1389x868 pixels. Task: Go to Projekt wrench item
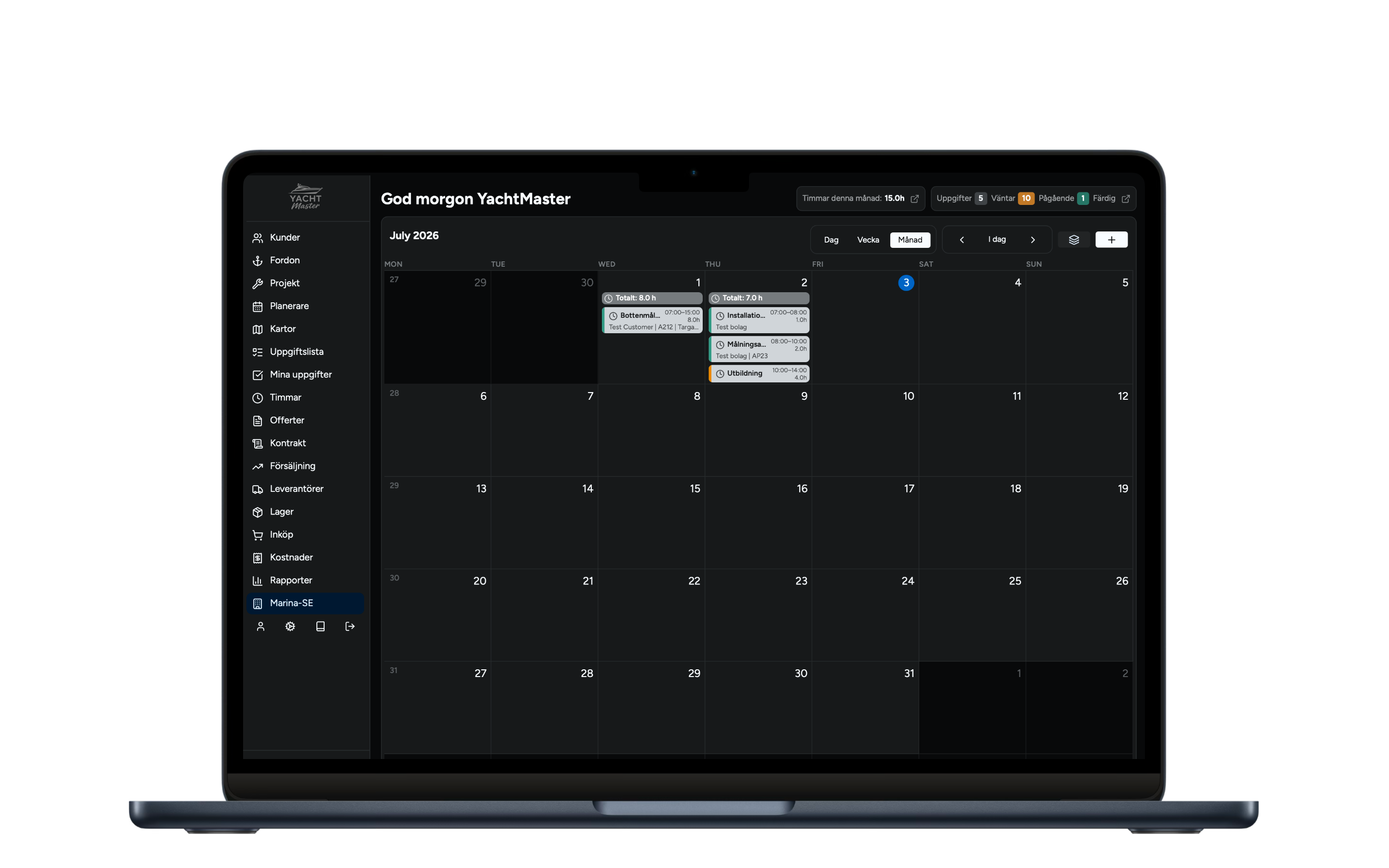tap(305, 283)
